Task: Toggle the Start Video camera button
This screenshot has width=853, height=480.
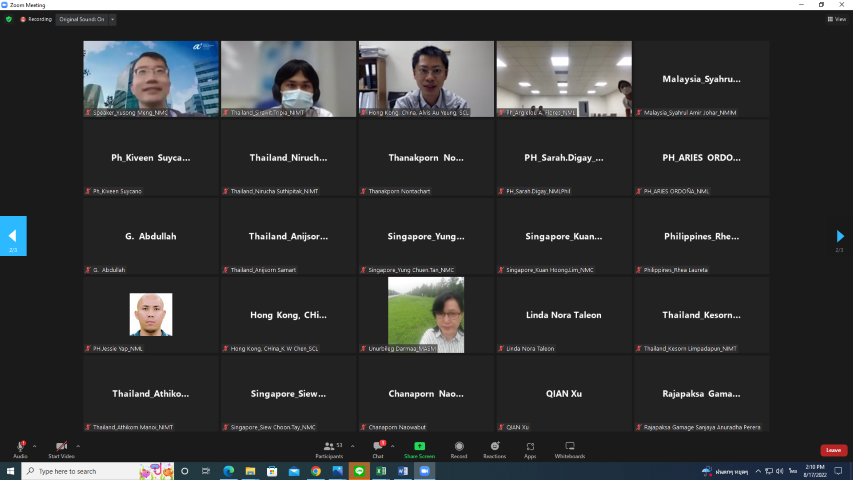Action: [61, 447]
